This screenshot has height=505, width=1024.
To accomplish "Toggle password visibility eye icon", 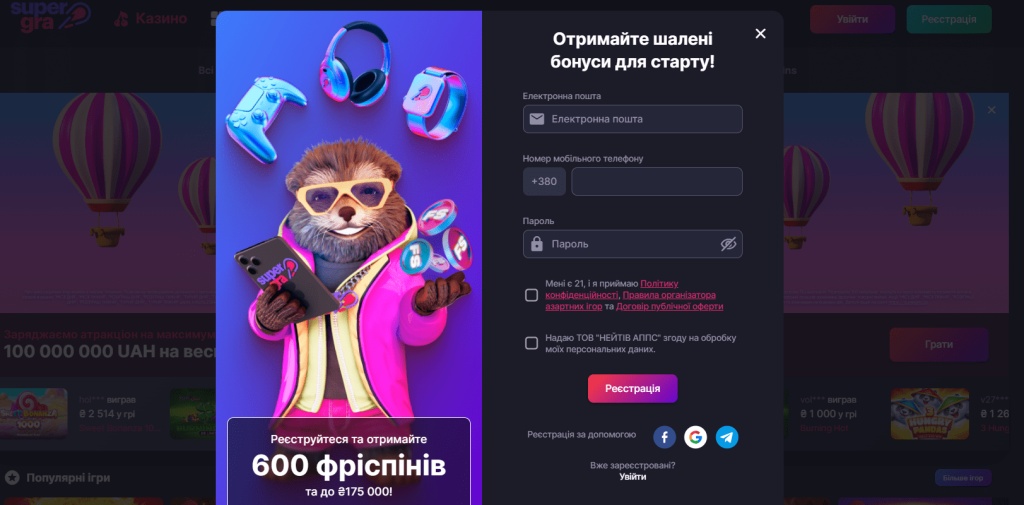I will coord(728,244).
